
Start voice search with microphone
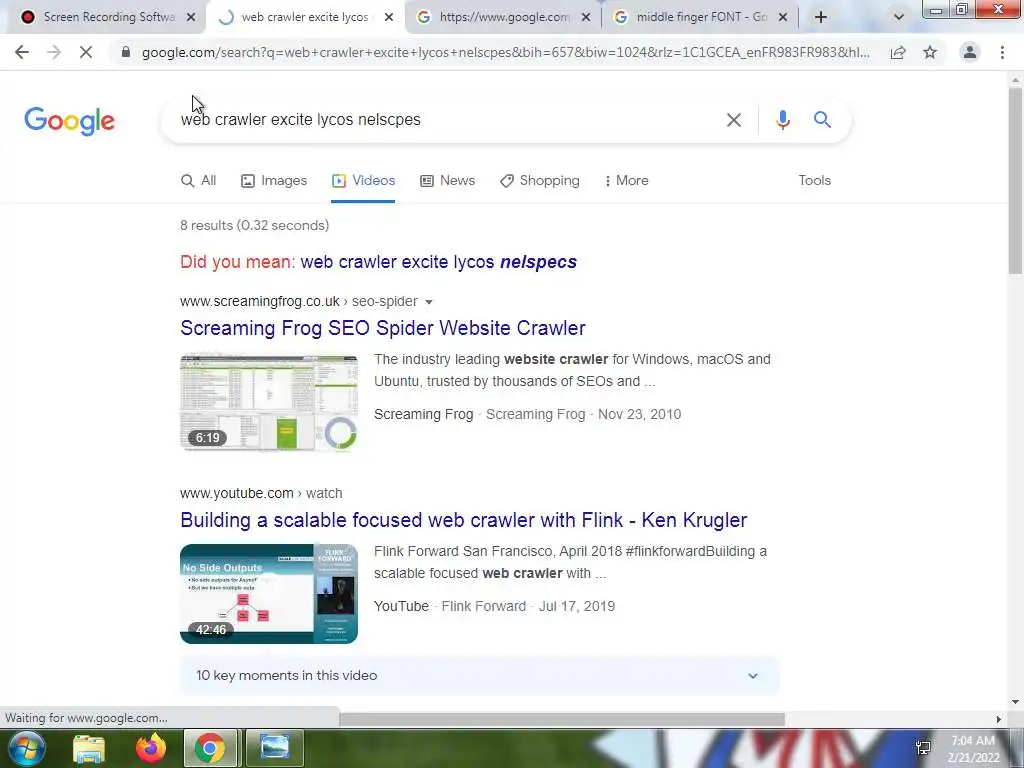[x=782, y=120]
